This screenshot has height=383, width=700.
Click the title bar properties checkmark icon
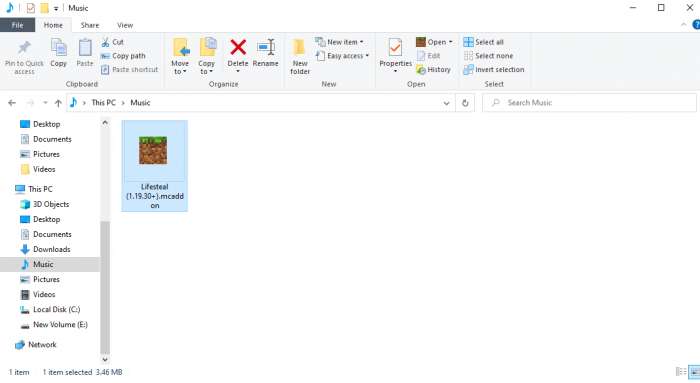click(x=30, y=8)
